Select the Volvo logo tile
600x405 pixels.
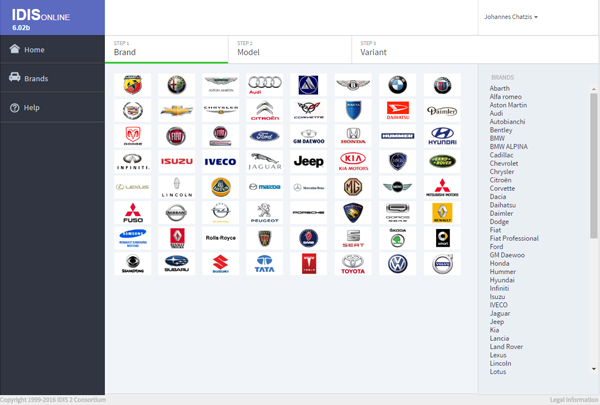click(442, 263)
